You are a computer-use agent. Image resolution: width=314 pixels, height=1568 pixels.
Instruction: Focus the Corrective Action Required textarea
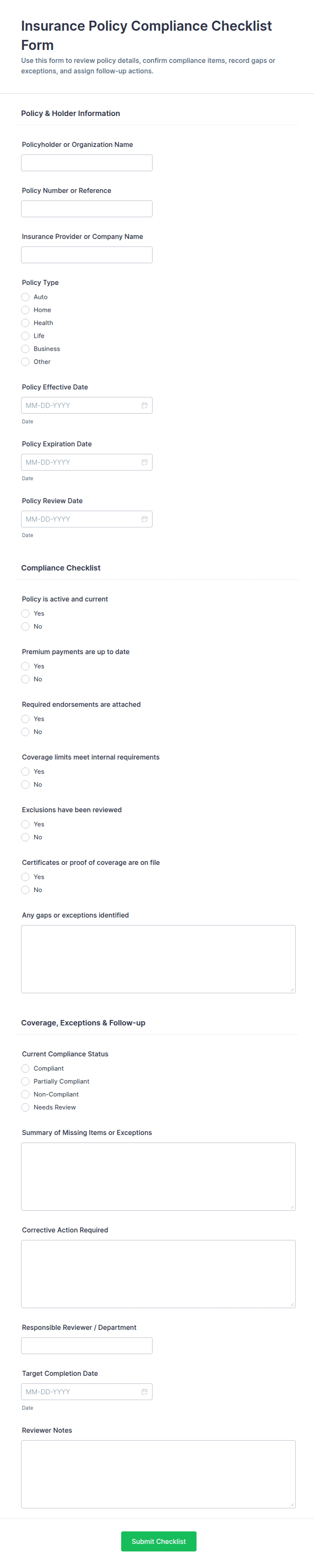click(158, 1273)
